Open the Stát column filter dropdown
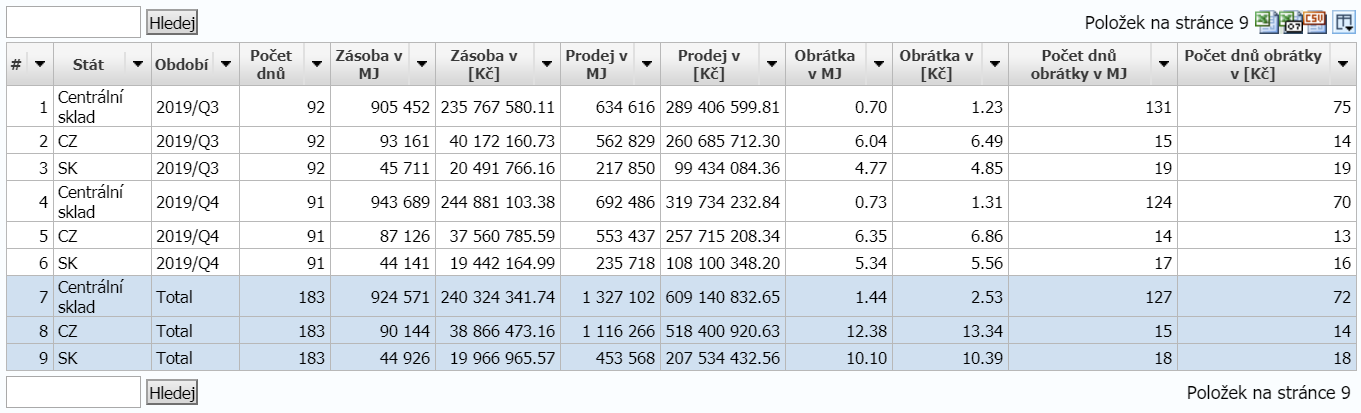The height and width of the screenshot is (413, 1361). (x=138, y=64)
